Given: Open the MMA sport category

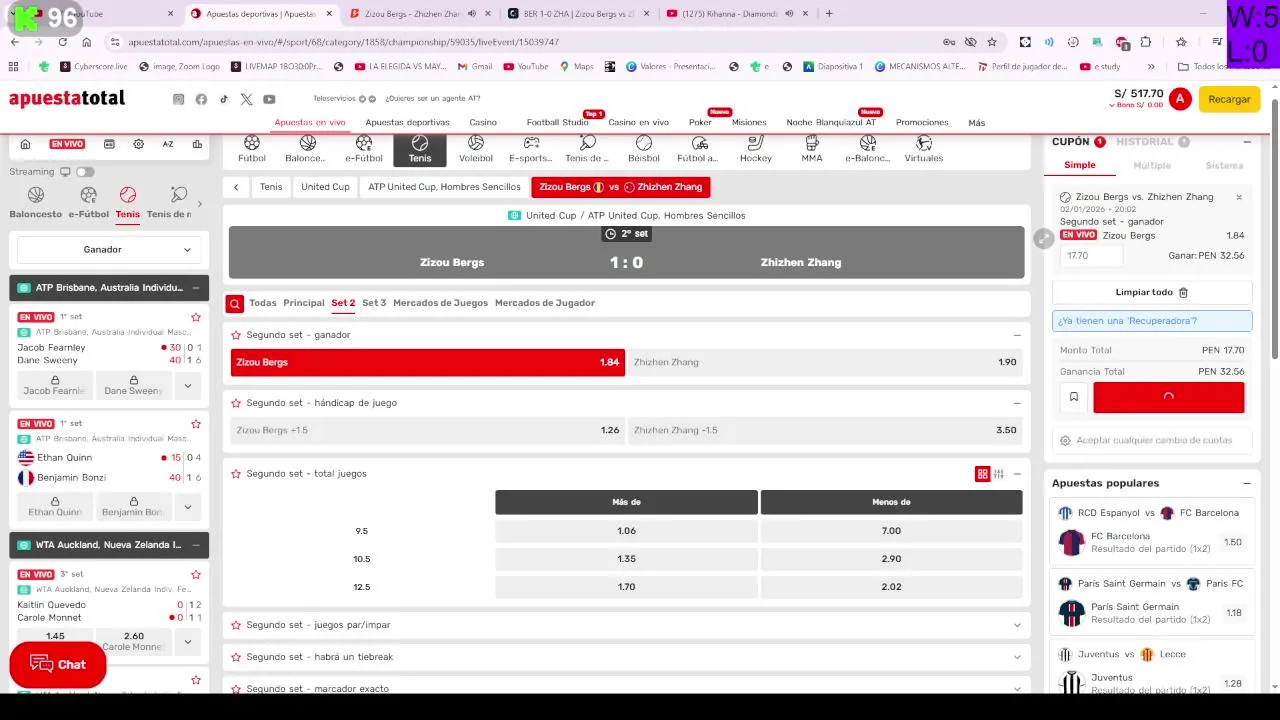Looking at the screenshot, I should 812,149.
